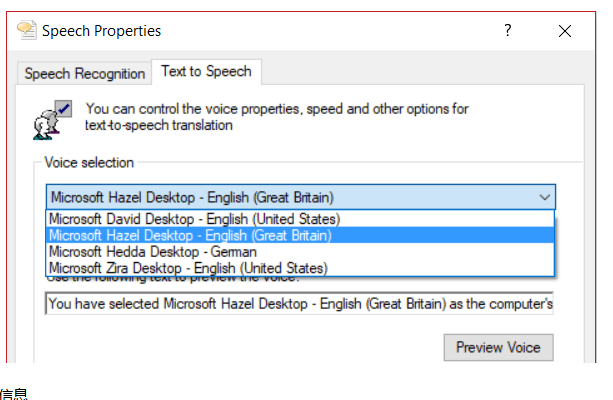The height and width of the screenshot is (400, 613).
Task: Close the Speech Properties dialog
Action: click(x=565, y=31)
